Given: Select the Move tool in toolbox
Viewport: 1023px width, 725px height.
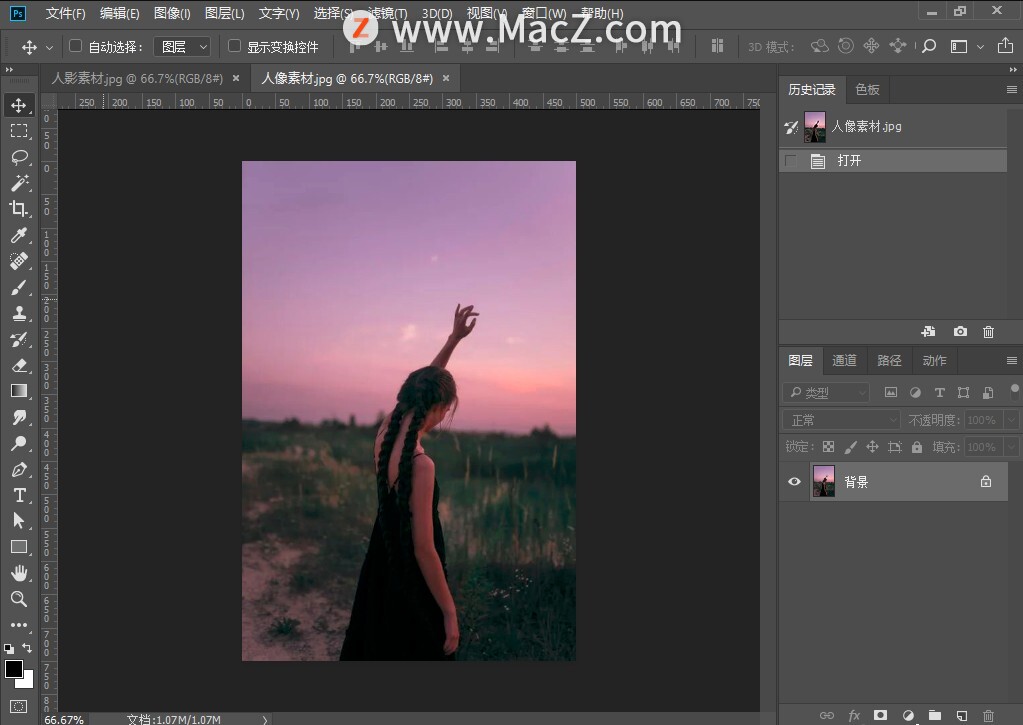Looking at the screenshot, I should (19, 105).
